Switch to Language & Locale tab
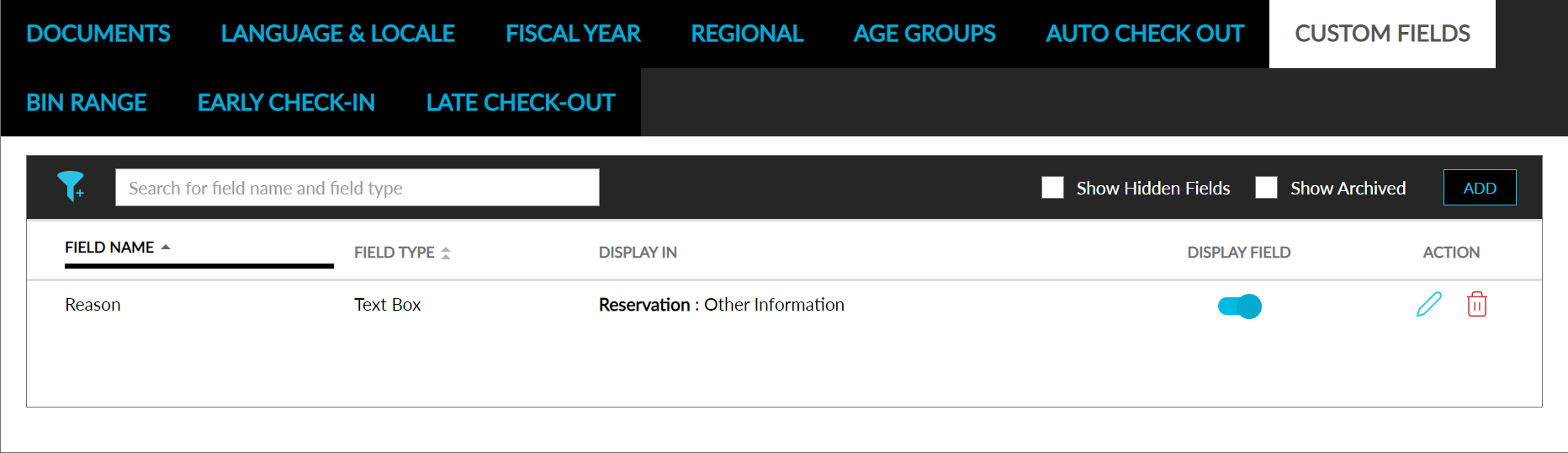 (x=337, y=34)
